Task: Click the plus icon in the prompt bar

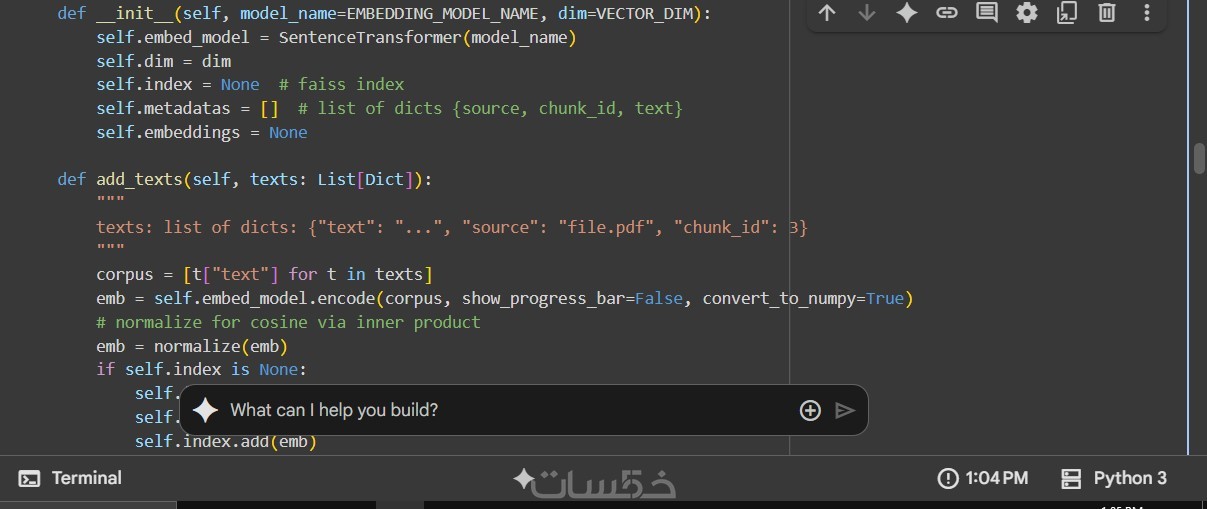Action: (x=810, y=410)
